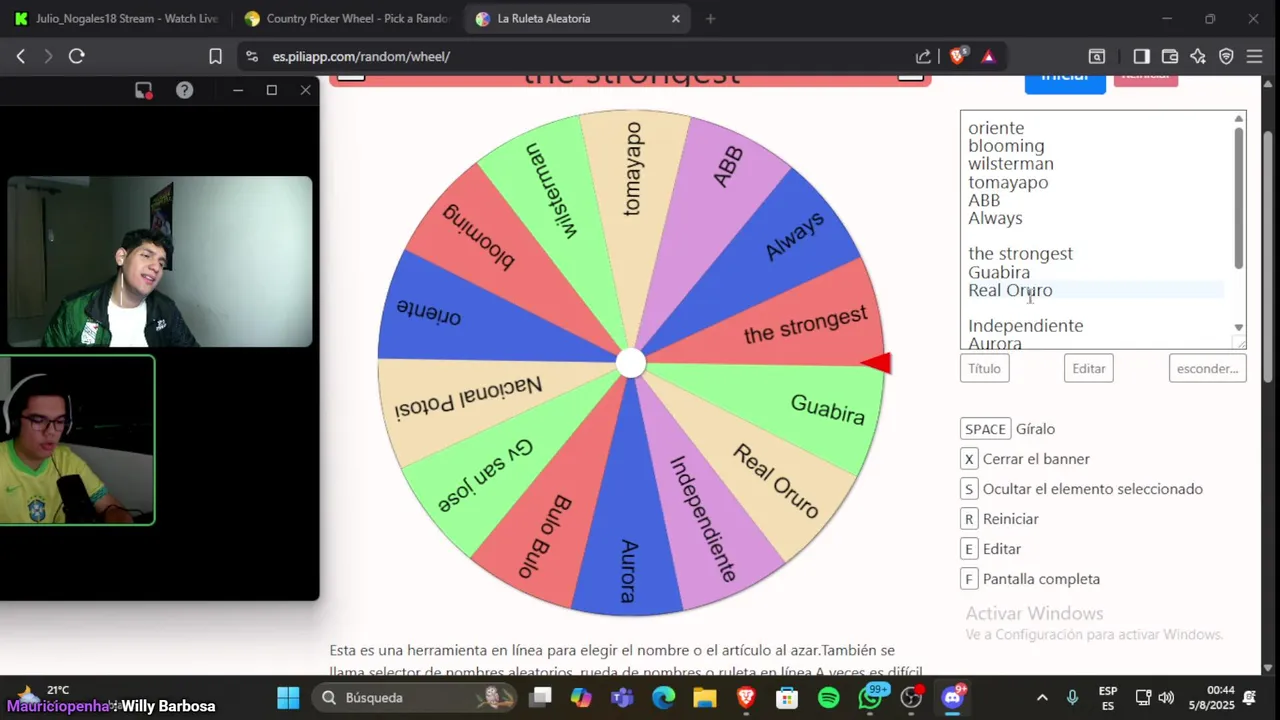The height and width of the screenshot is (720, 1280).
Task: Open WhatsApp from the taskbar
Action: pyautogui.click(x=870, y=697)
